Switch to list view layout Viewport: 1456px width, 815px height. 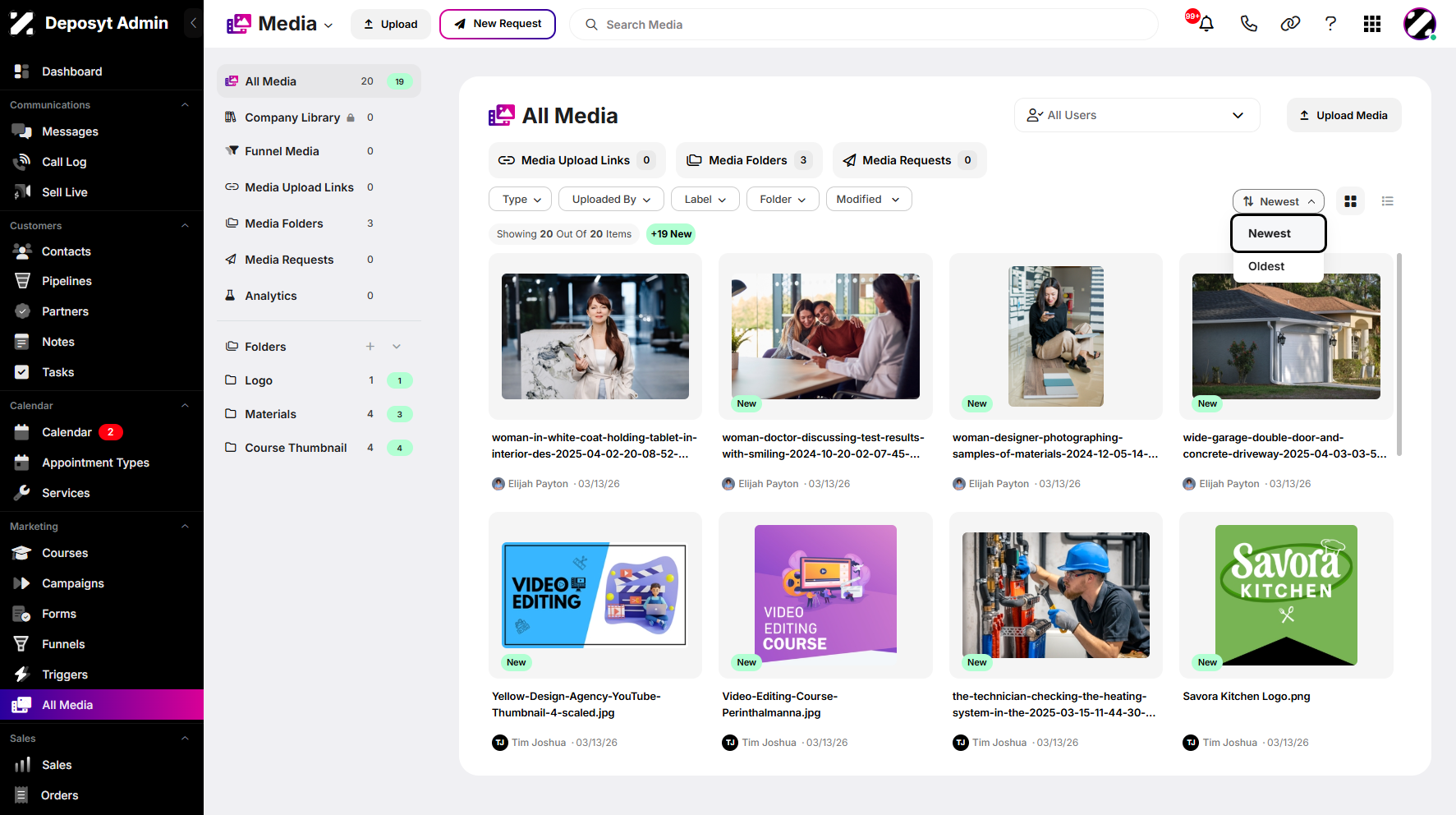[x=1388, y=201]
